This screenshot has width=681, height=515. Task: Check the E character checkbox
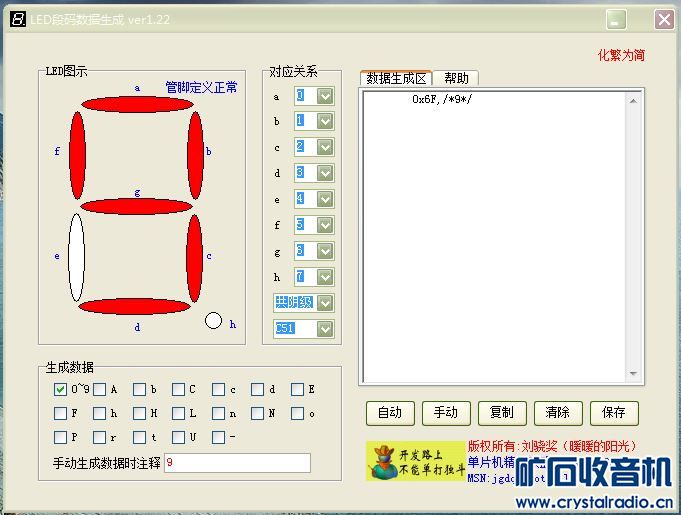point(298,389)
